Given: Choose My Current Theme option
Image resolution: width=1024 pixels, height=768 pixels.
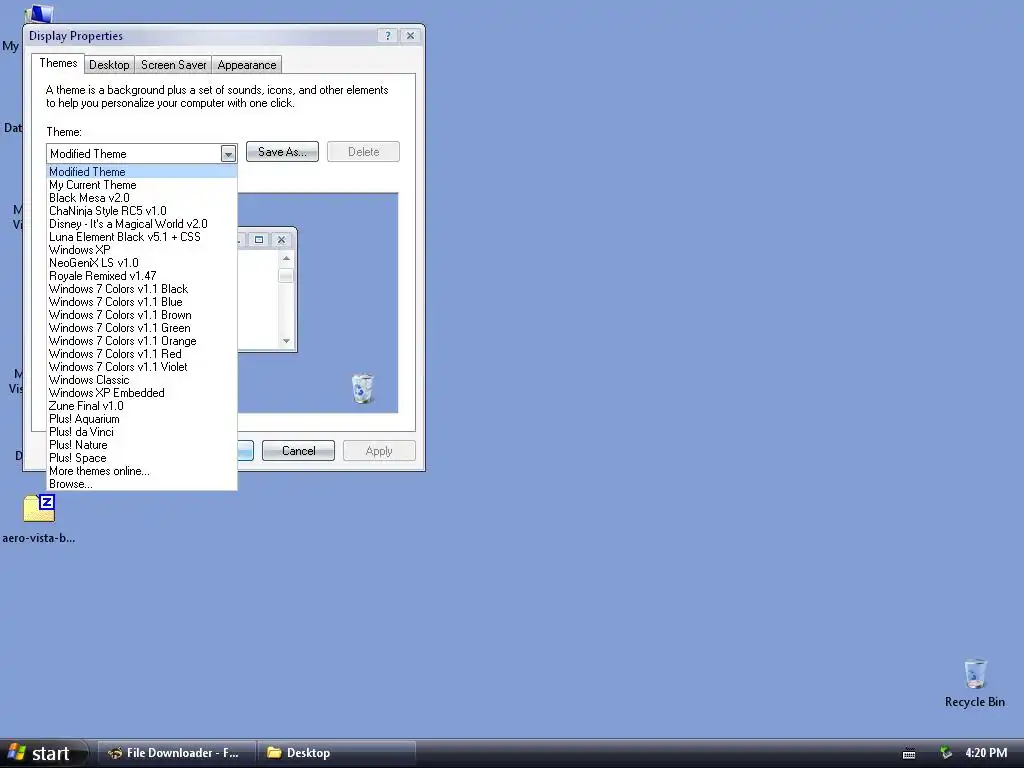Looking at the screenshot, I should coord(142,185).
